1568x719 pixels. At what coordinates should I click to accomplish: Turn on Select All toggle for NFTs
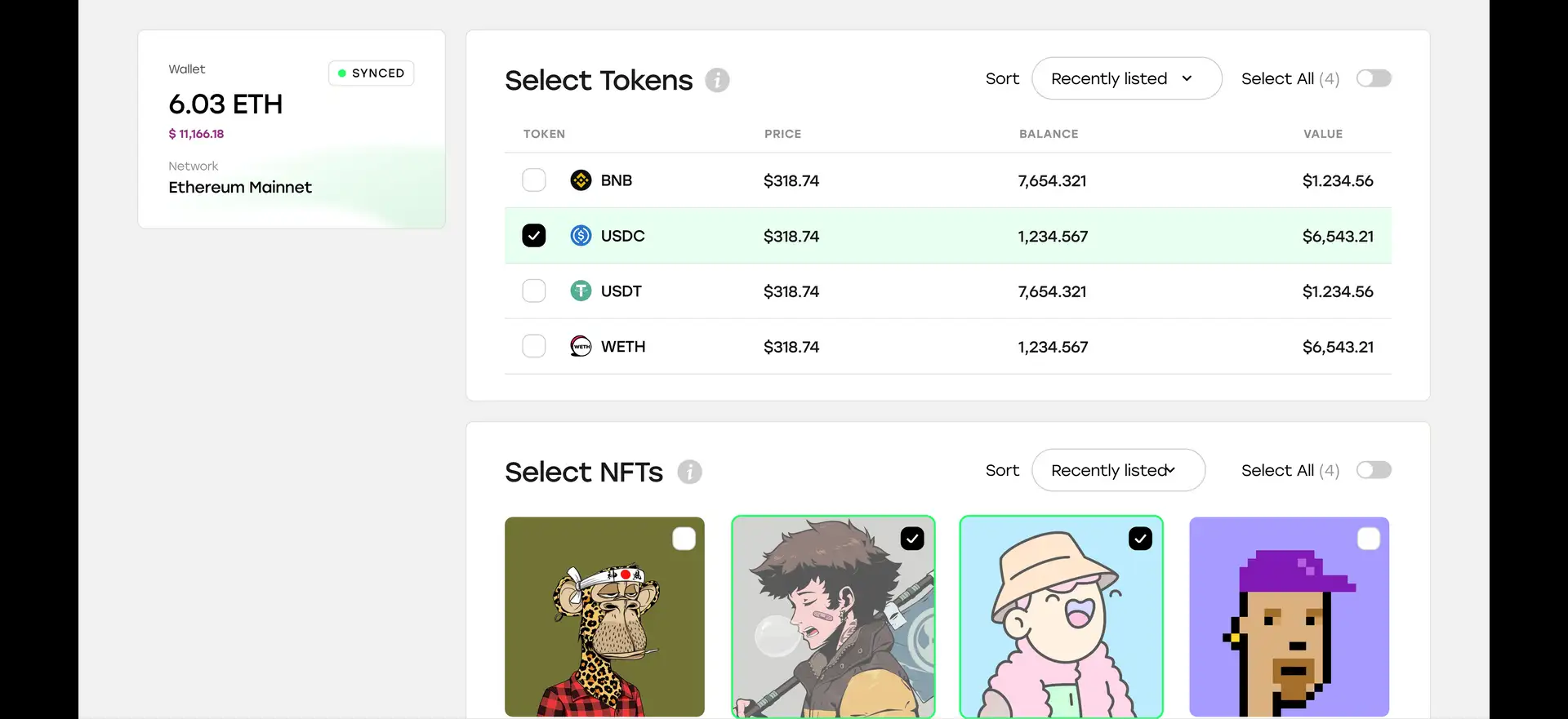[x=1374, y=470]
